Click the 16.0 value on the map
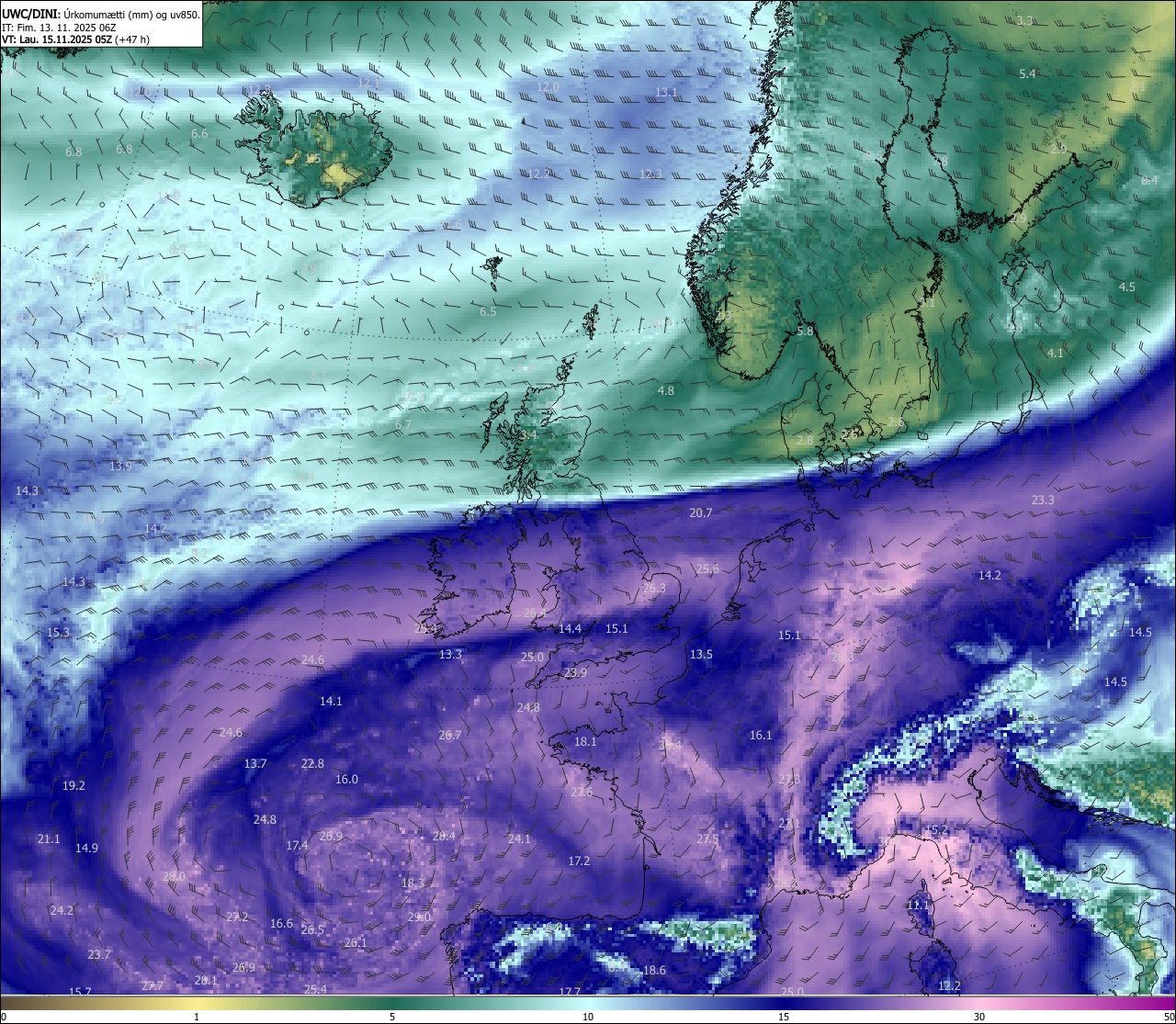 tap(346, 779)
